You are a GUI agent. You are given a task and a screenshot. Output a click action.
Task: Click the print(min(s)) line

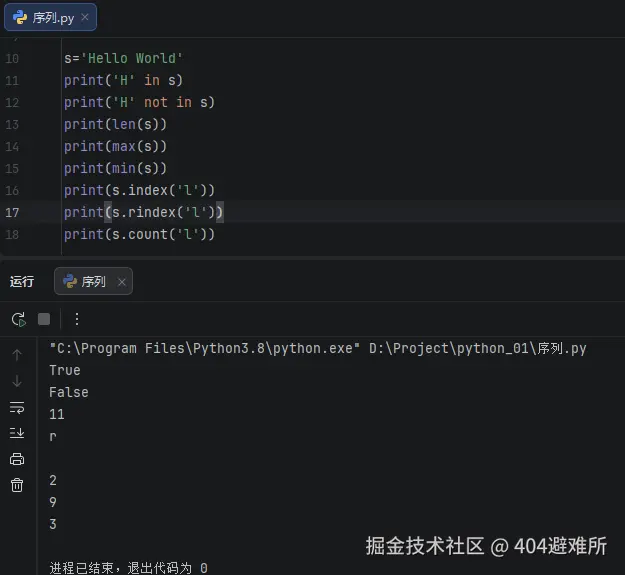tap(115, 168)
